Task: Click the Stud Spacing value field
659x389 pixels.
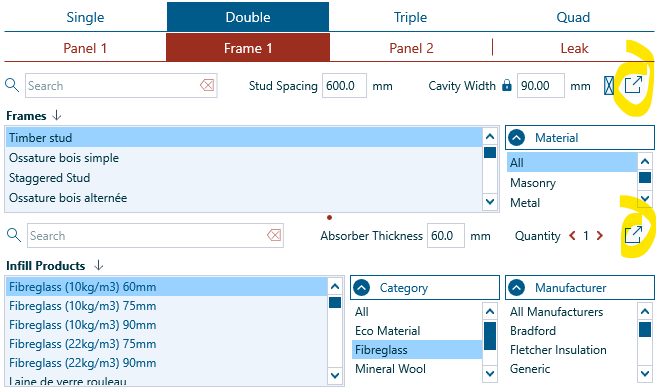Action: 344,86
